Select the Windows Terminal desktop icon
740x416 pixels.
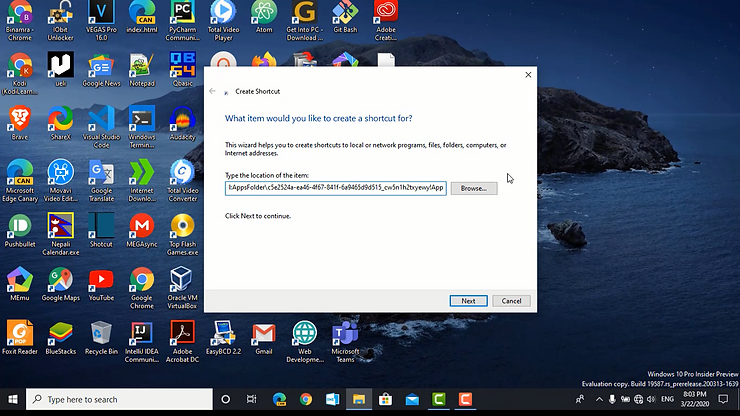[142, 127]
